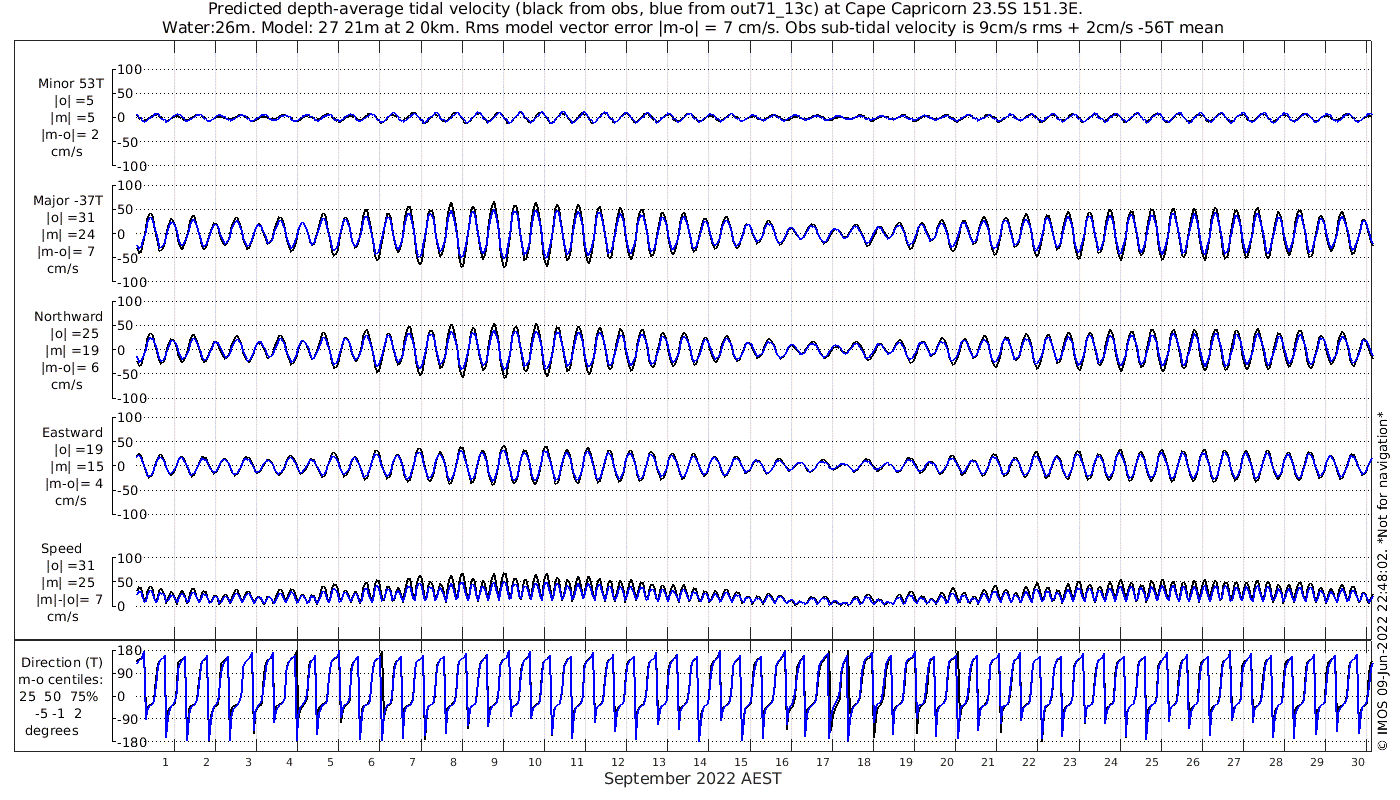
Task: Click '|m-o|= 6' under Northward
Action: pos(70,367)
